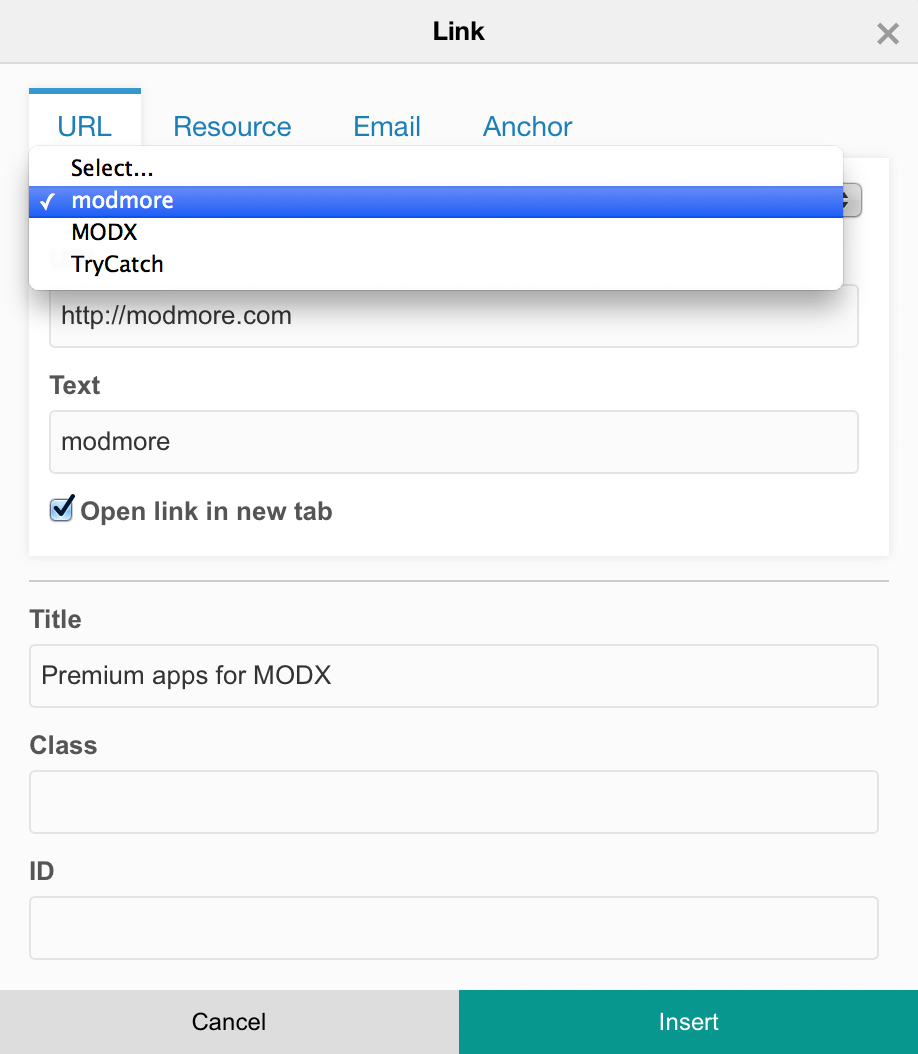Open the Resource tab
This screenshot has height=1054, width=918.
tap(232, 126)
